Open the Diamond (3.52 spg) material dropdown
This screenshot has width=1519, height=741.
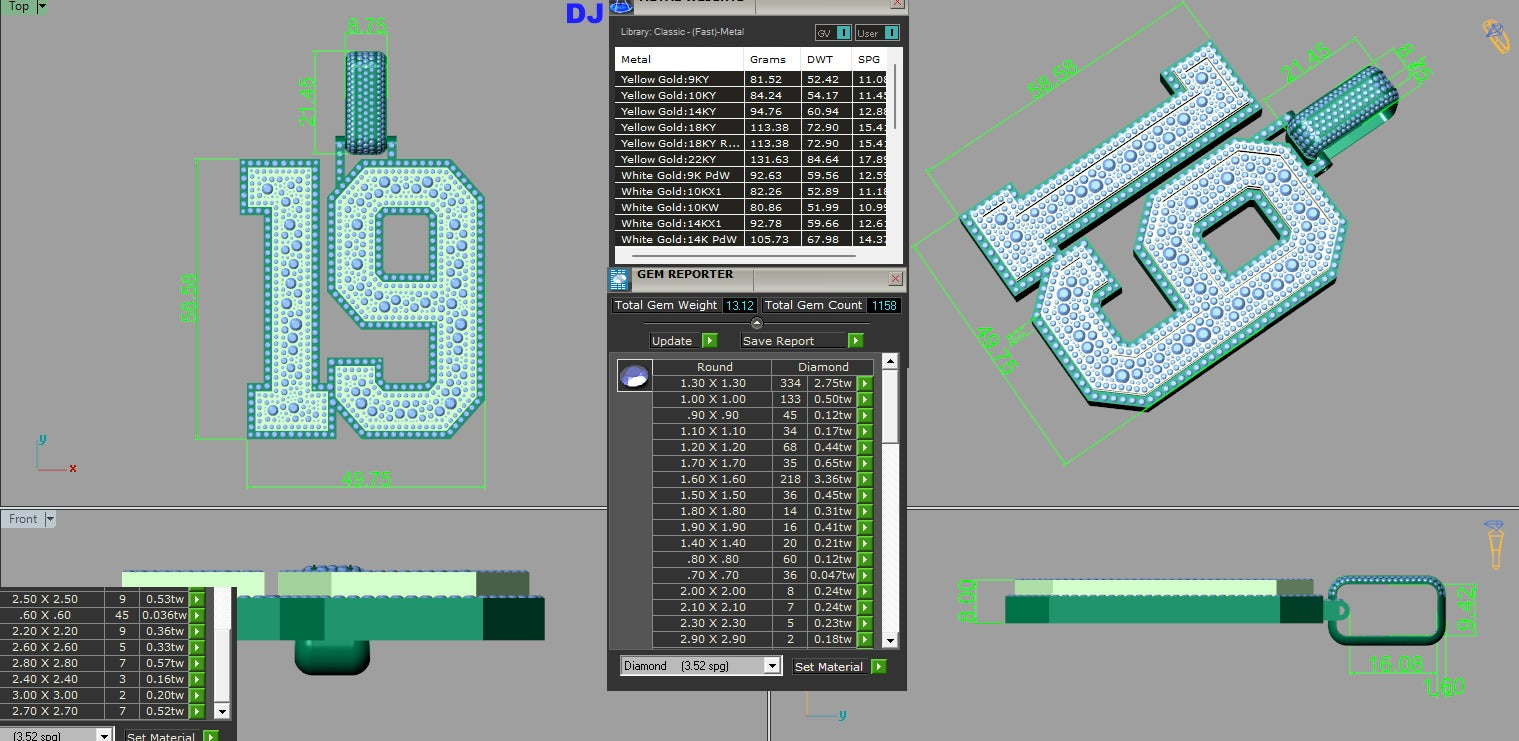[771, 666]
